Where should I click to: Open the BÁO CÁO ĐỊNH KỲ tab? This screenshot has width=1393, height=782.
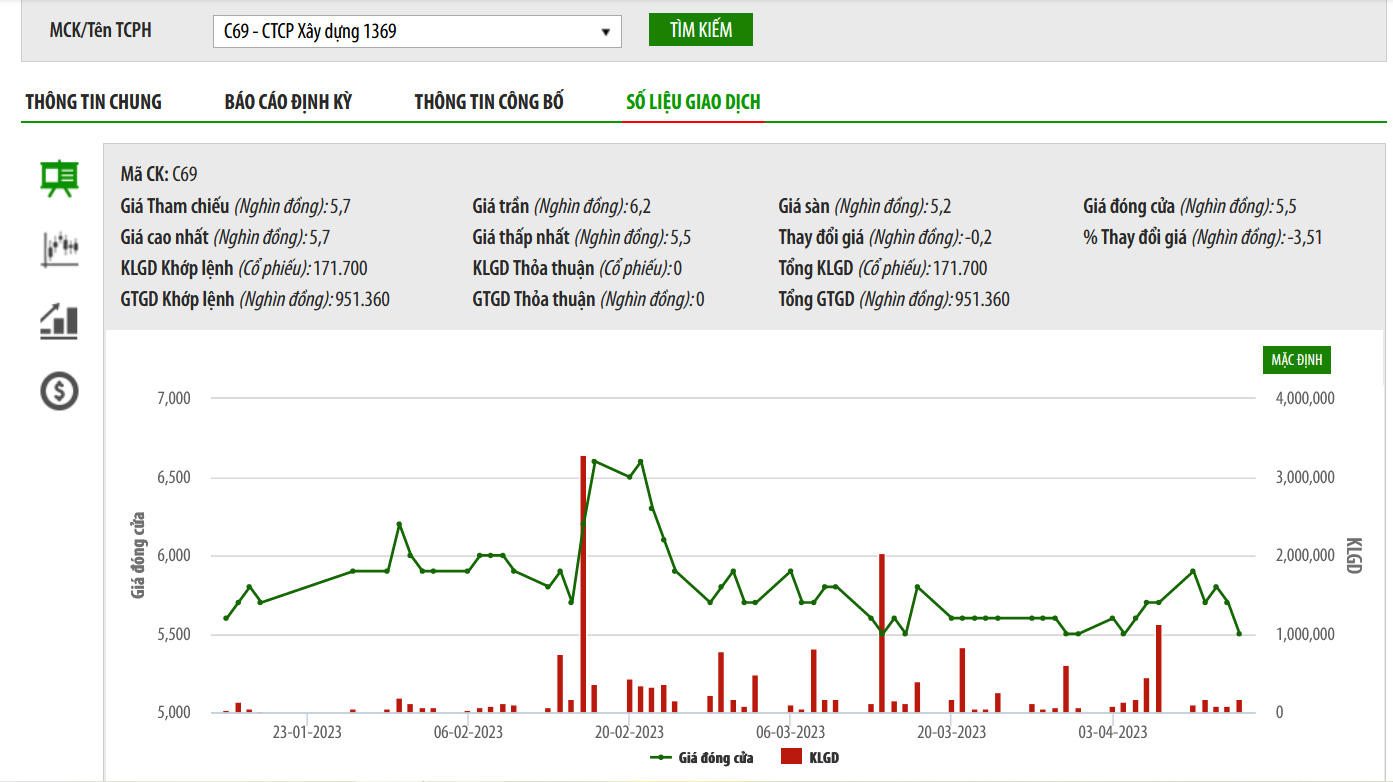(288, 102)
